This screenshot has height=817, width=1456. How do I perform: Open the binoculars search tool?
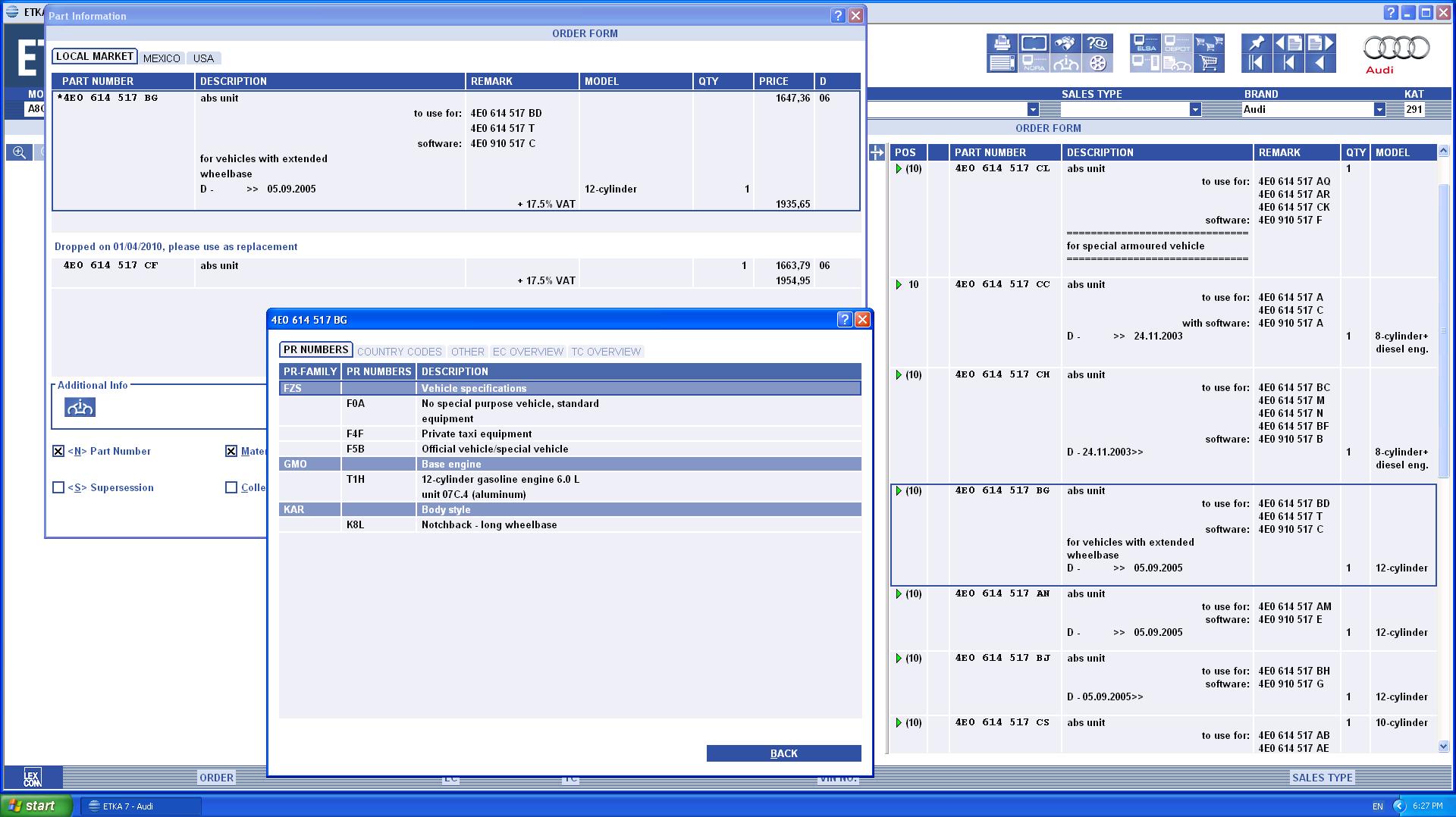pos(1065,43)
